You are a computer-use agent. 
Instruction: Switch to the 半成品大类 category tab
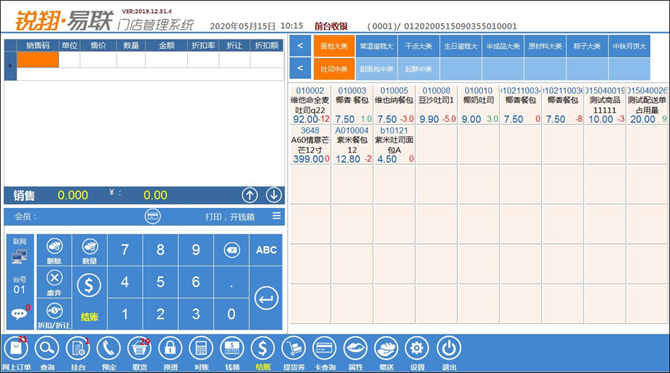tap(503, 46)
